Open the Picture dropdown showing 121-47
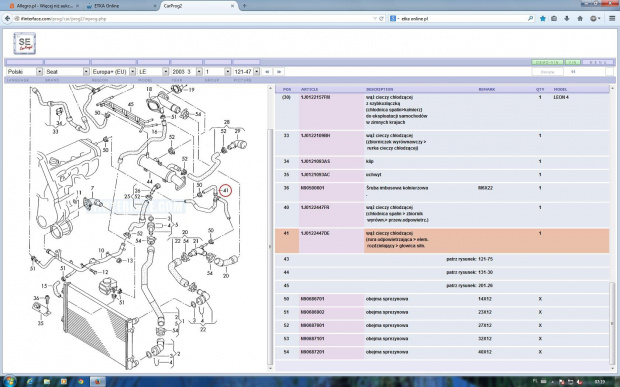Screen dimensions: 620x387 click(246, 72)
